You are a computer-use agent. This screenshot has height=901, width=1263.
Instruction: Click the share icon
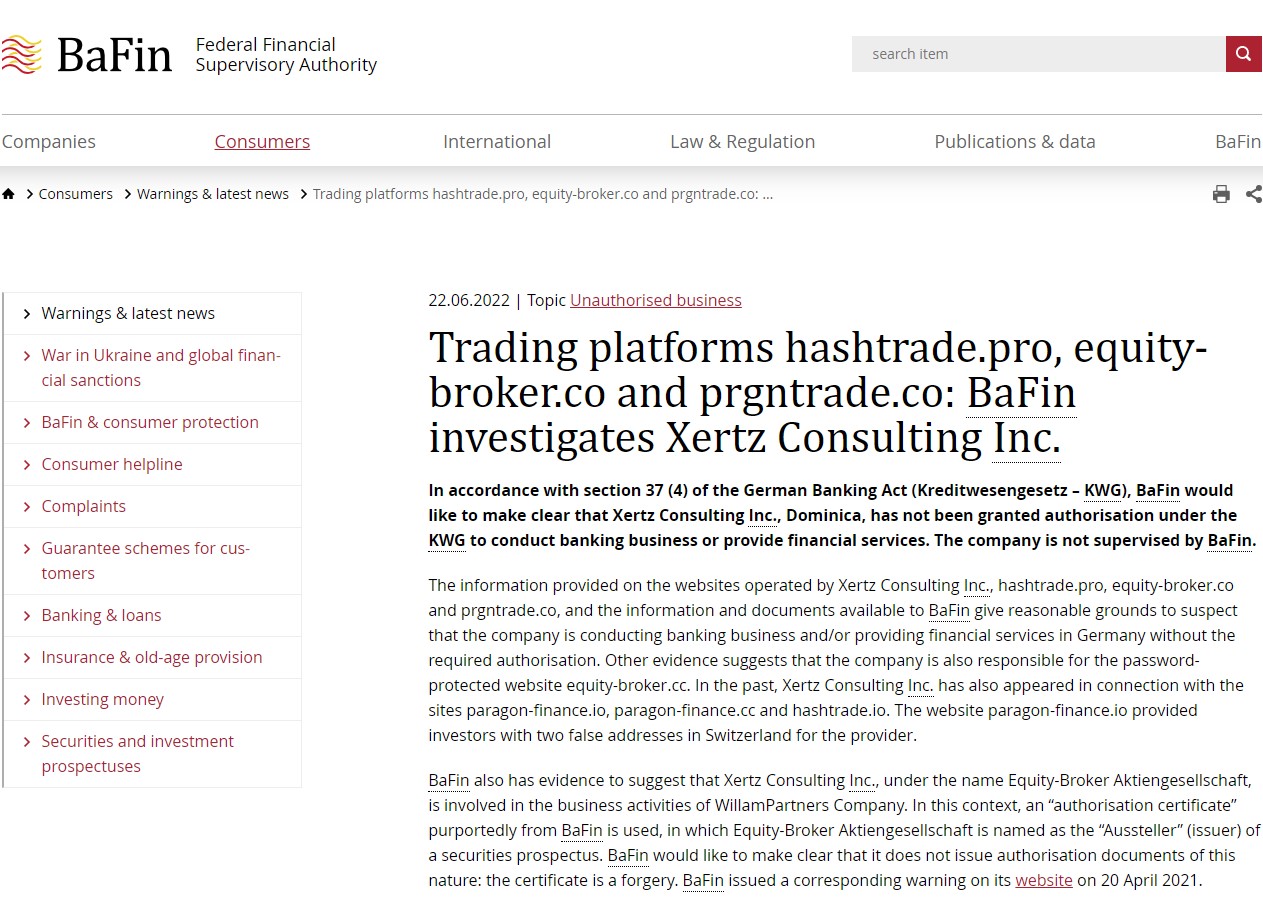(x=1254, y=194)
